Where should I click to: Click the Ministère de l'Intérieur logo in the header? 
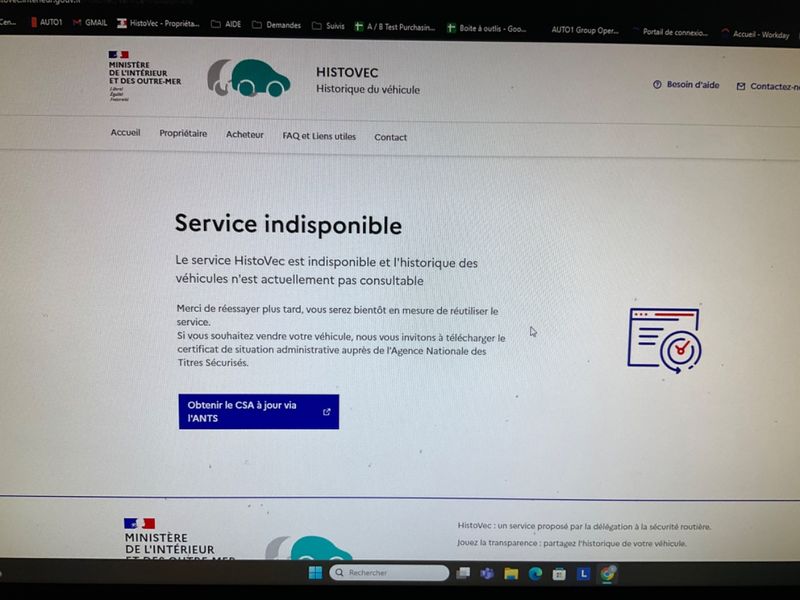(144, 75)
